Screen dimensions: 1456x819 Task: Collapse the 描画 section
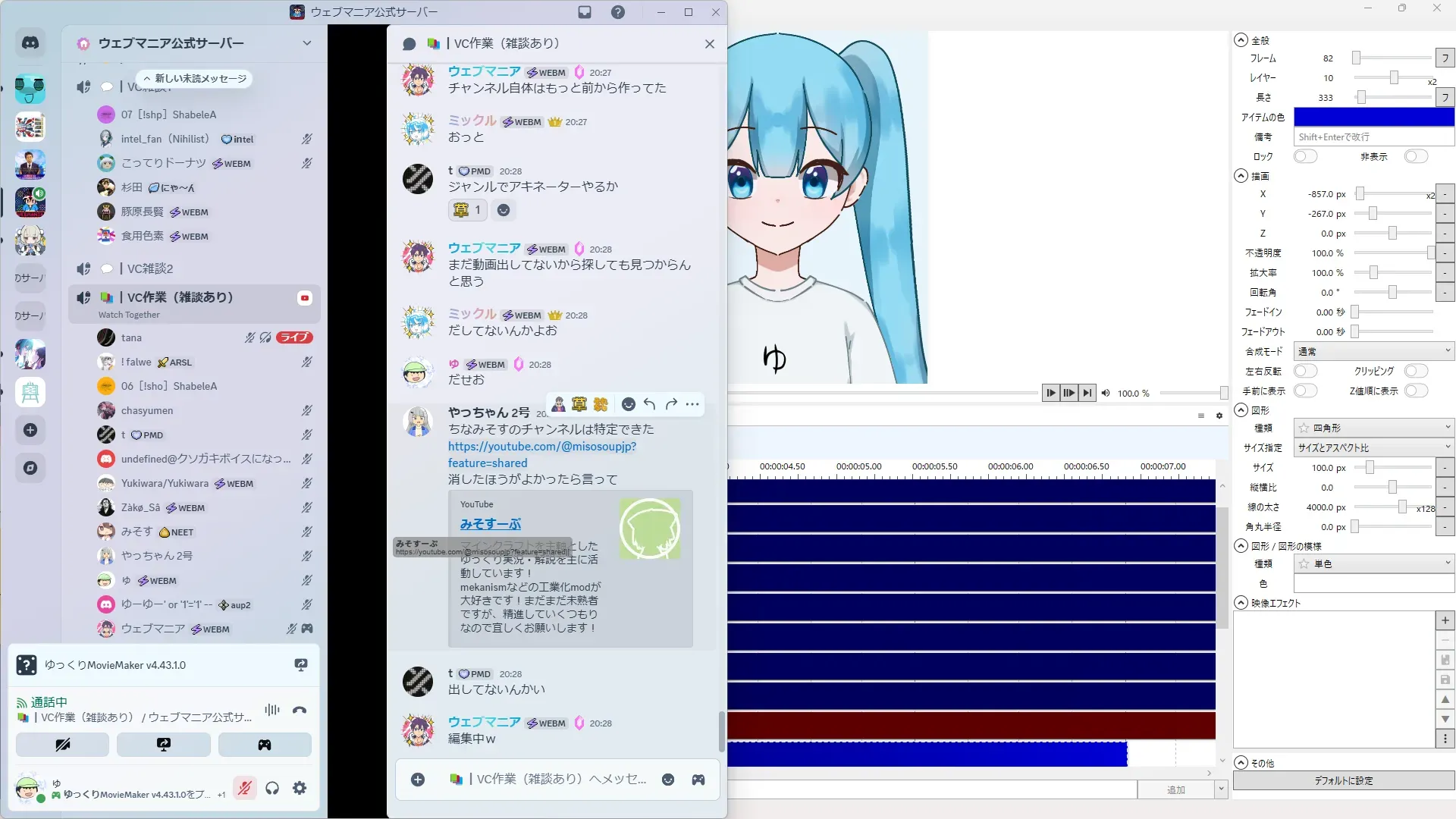click(1241, 176)
